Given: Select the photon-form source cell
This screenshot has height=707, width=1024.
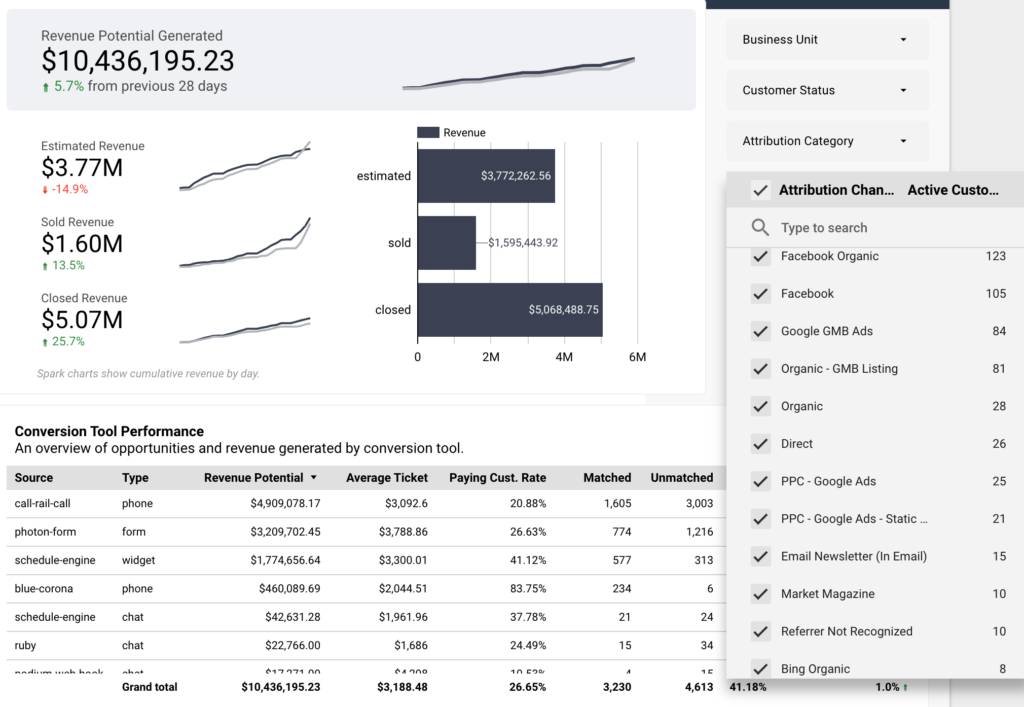Looking at the screenshot, I should click(45, 532).
